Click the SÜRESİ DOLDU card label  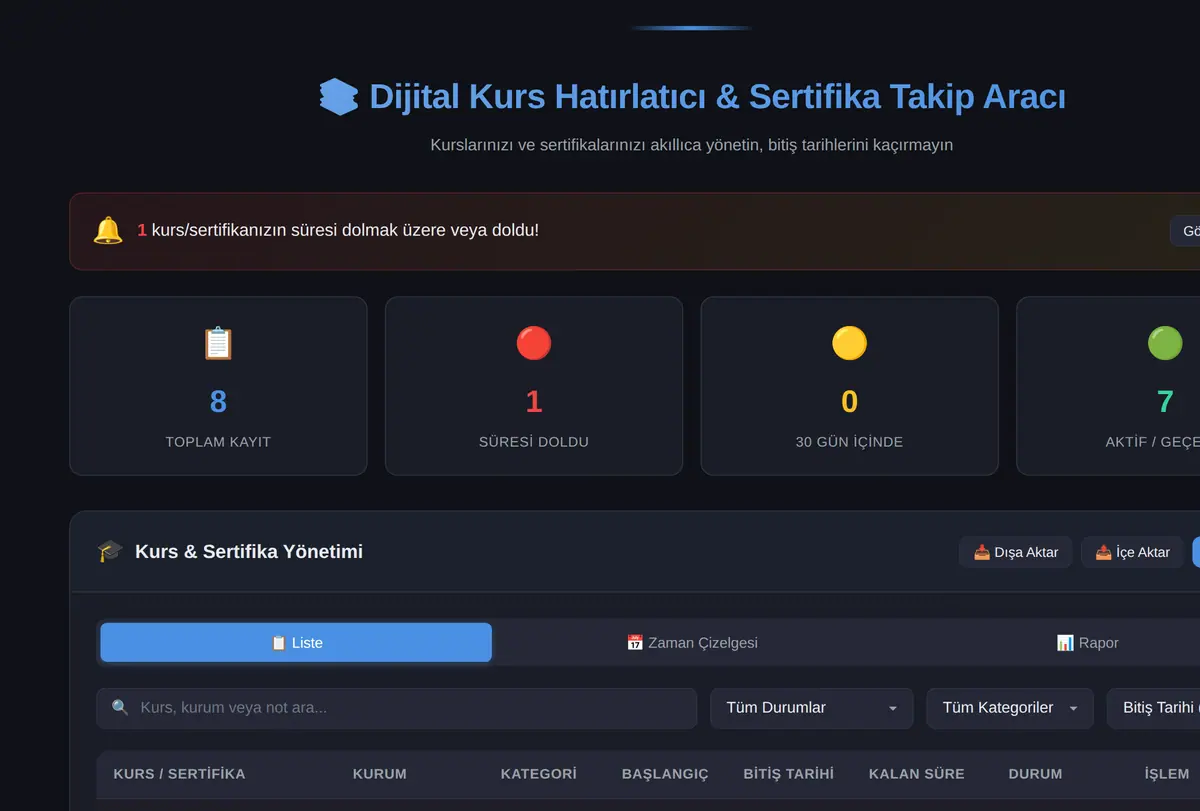[534, 442]
